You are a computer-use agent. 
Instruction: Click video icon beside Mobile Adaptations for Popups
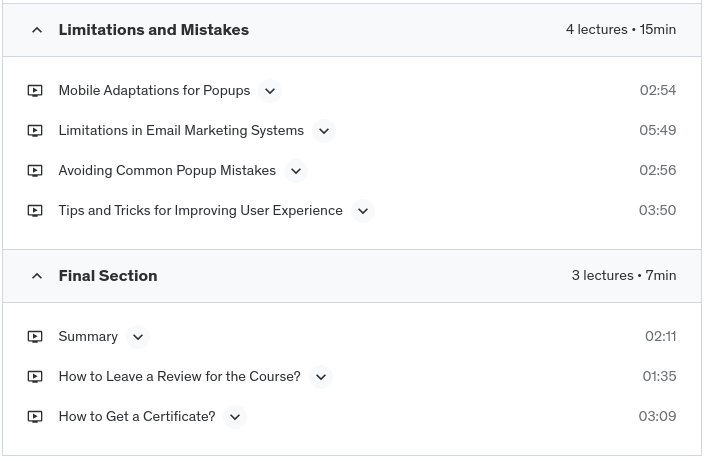tap(35, 91)
